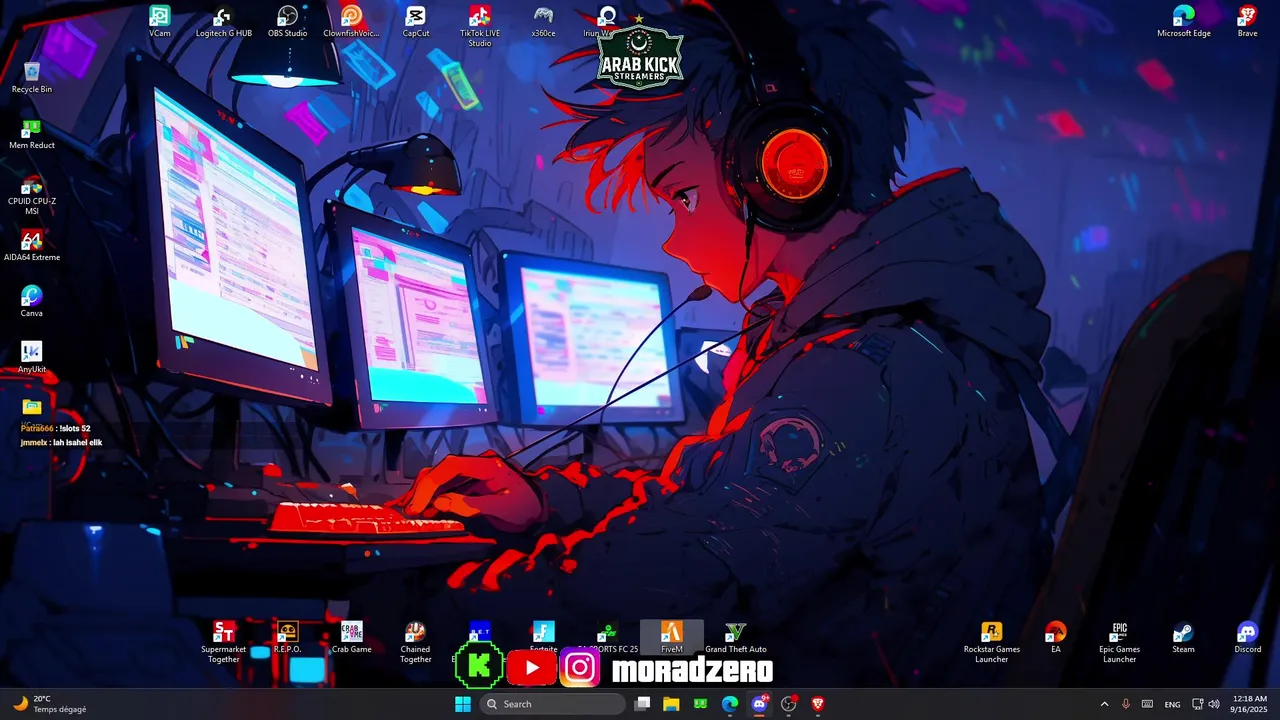
Task: Click the microphone tray icon
Action: click(x=1126, y=704)
